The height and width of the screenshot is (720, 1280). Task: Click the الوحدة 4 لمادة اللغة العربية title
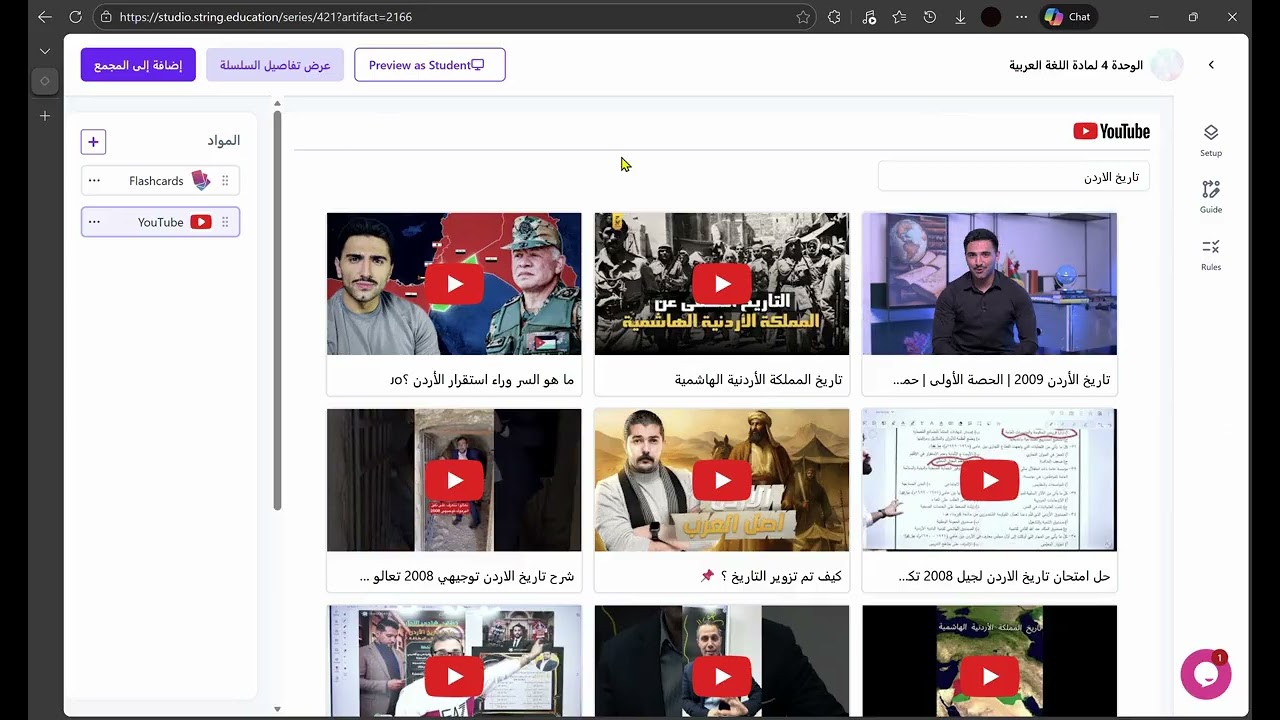click(1076, 65)
